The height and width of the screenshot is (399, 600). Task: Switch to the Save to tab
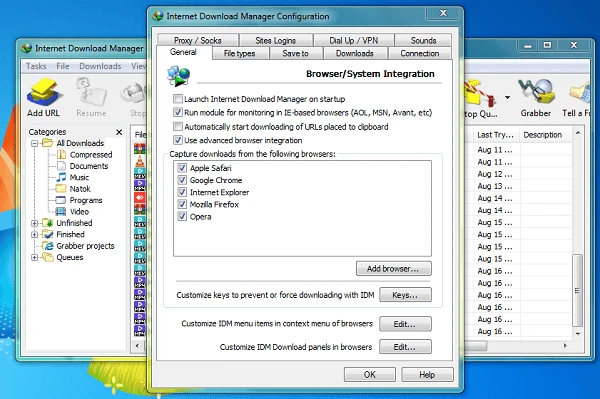click(295, 54)
